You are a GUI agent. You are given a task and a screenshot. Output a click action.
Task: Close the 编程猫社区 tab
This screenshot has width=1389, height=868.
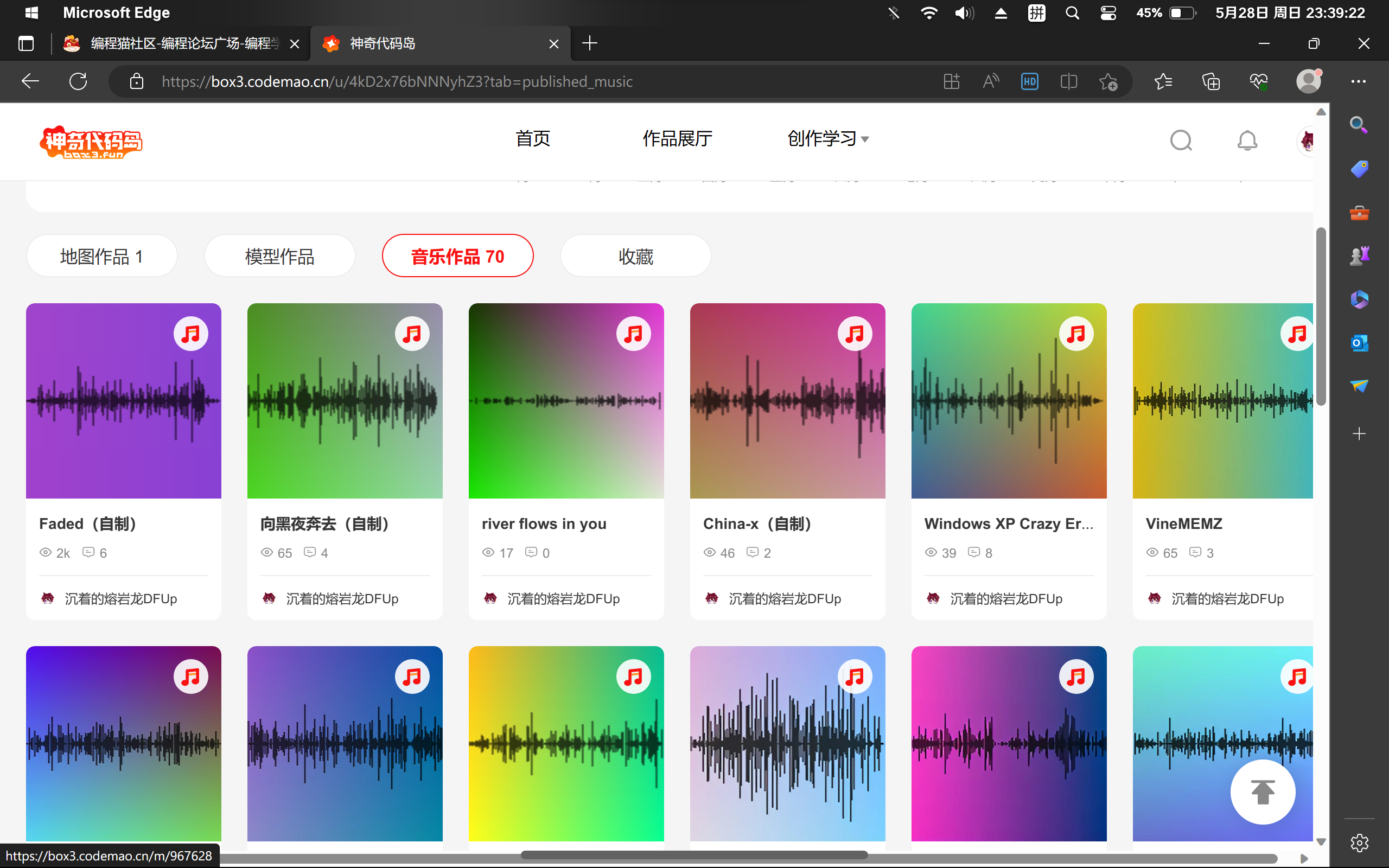[x=295, y=44]
